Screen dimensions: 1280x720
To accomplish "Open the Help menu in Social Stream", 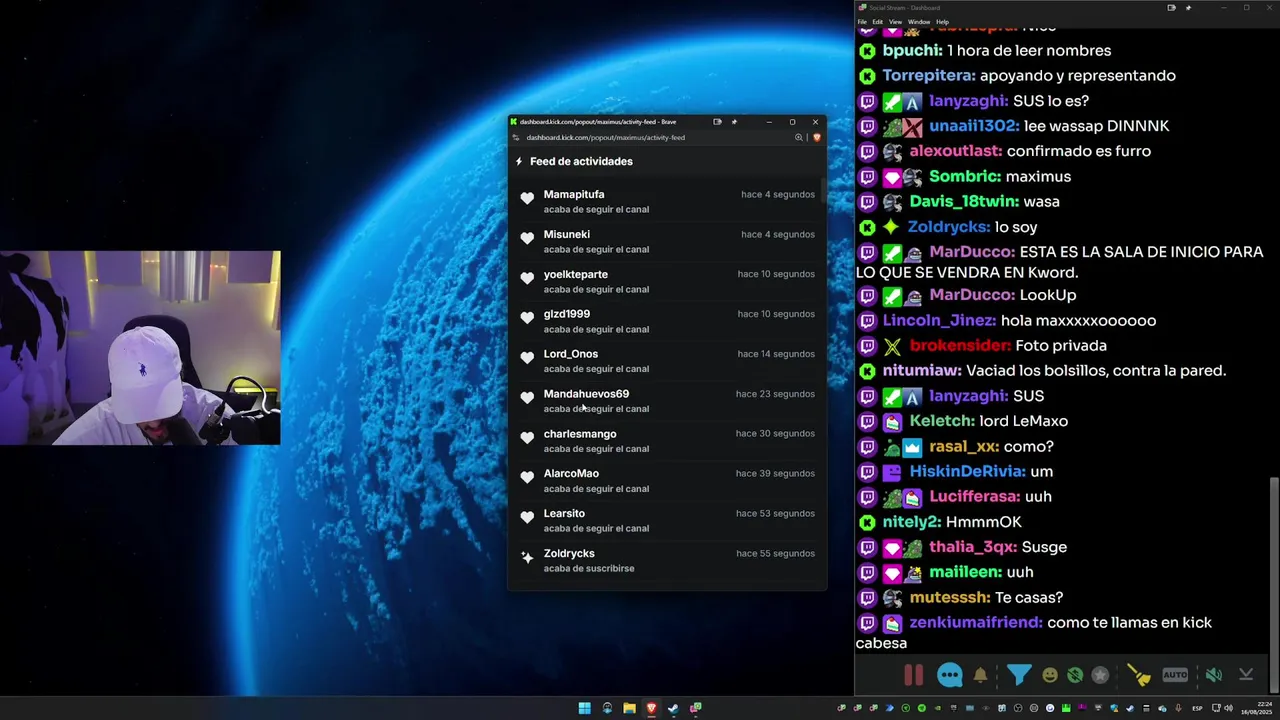I will 942,22.
